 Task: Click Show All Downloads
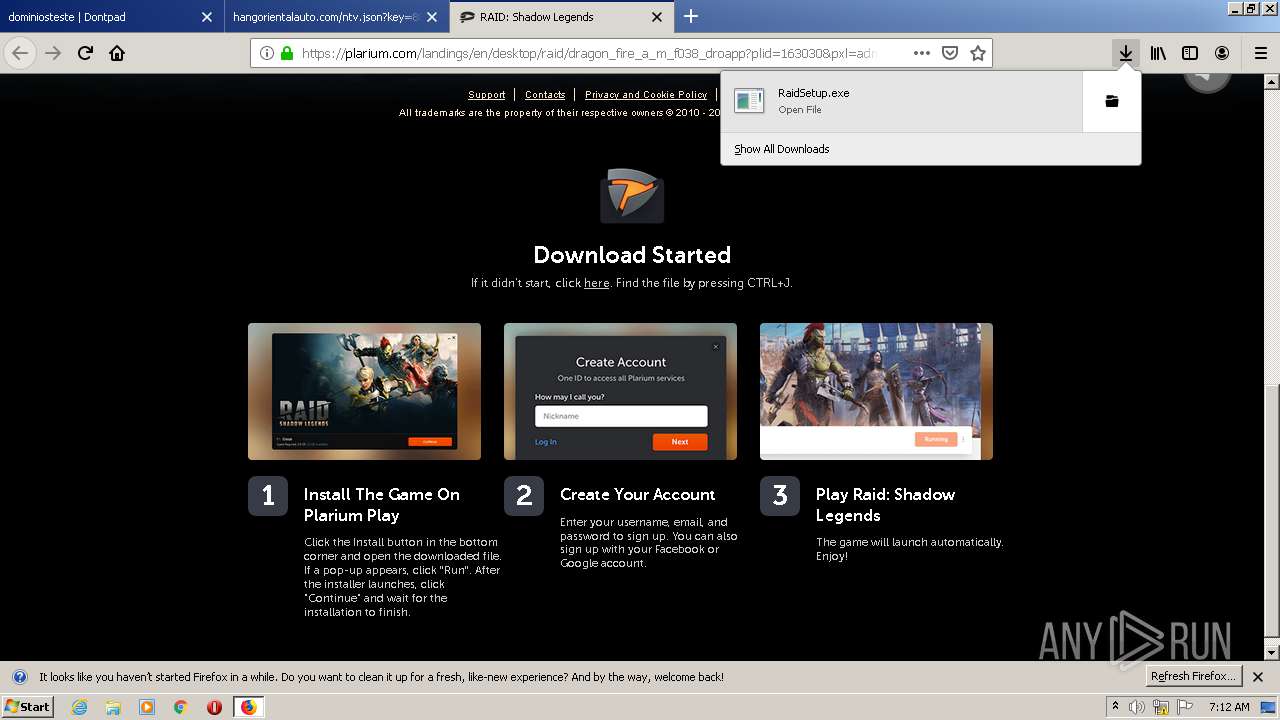click(782, 149)
